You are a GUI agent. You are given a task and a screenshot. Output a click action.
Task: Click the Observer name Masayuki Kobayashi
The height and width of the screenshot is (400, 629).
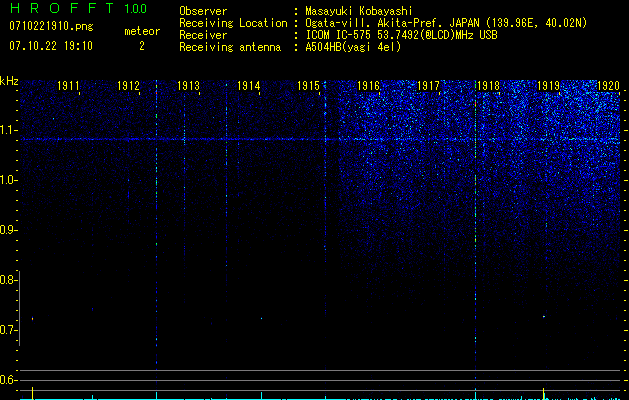click(x=359, y=11)
